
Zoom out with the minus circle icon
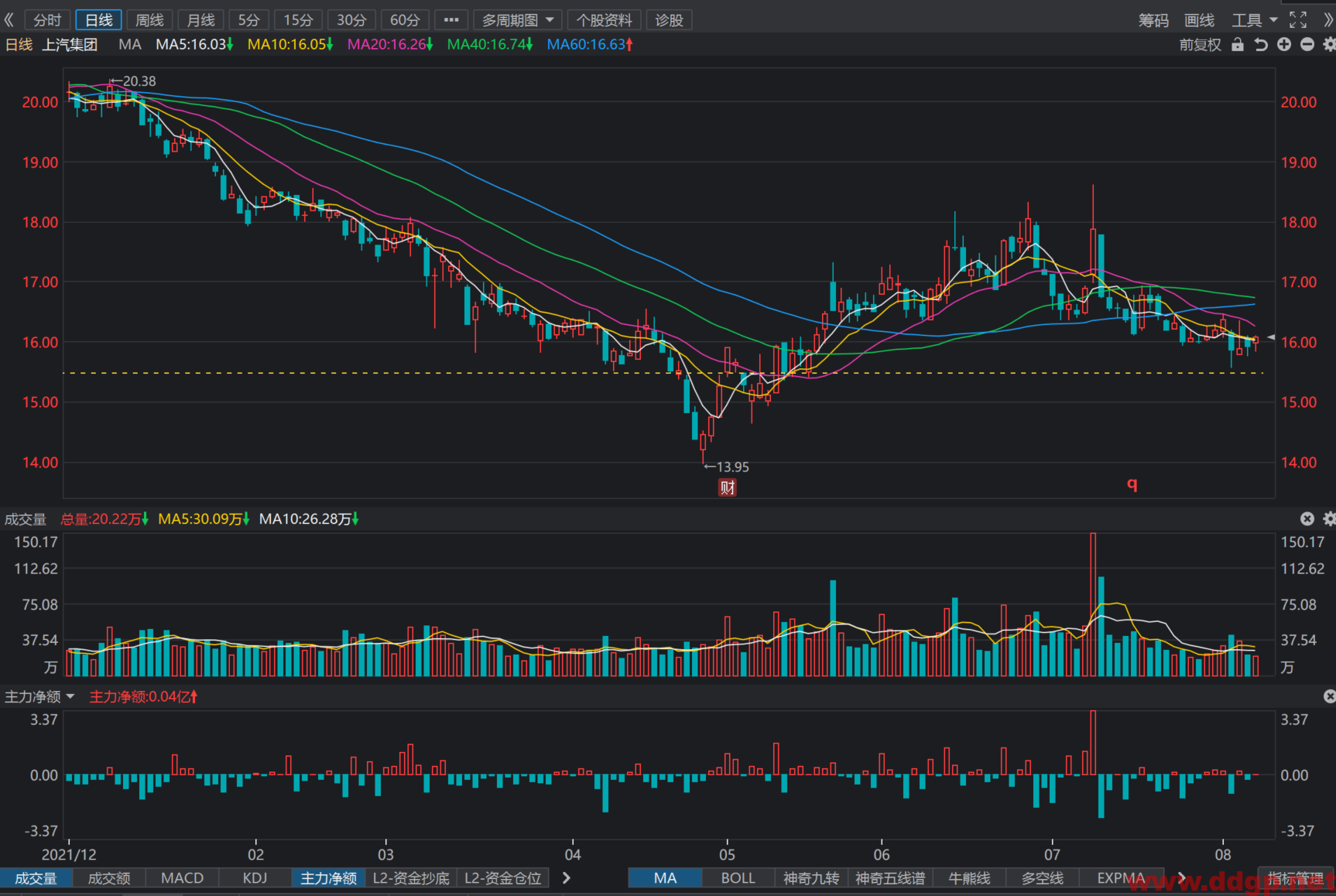[1307, 45]
